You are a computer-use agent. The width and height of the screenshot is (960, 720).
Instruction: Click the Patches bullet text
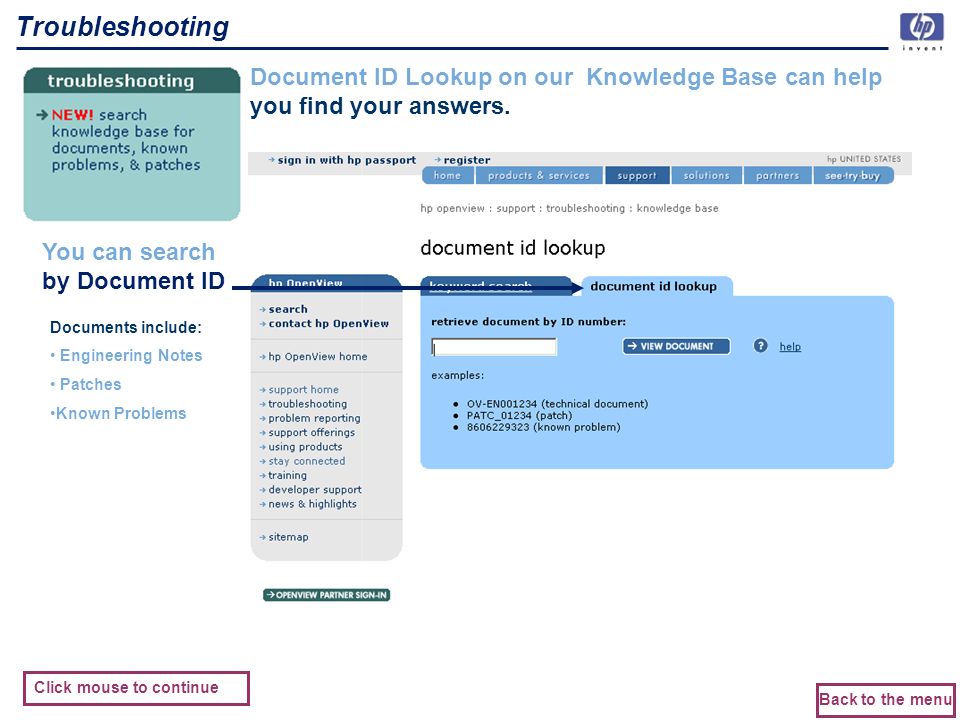pos(91,384)
